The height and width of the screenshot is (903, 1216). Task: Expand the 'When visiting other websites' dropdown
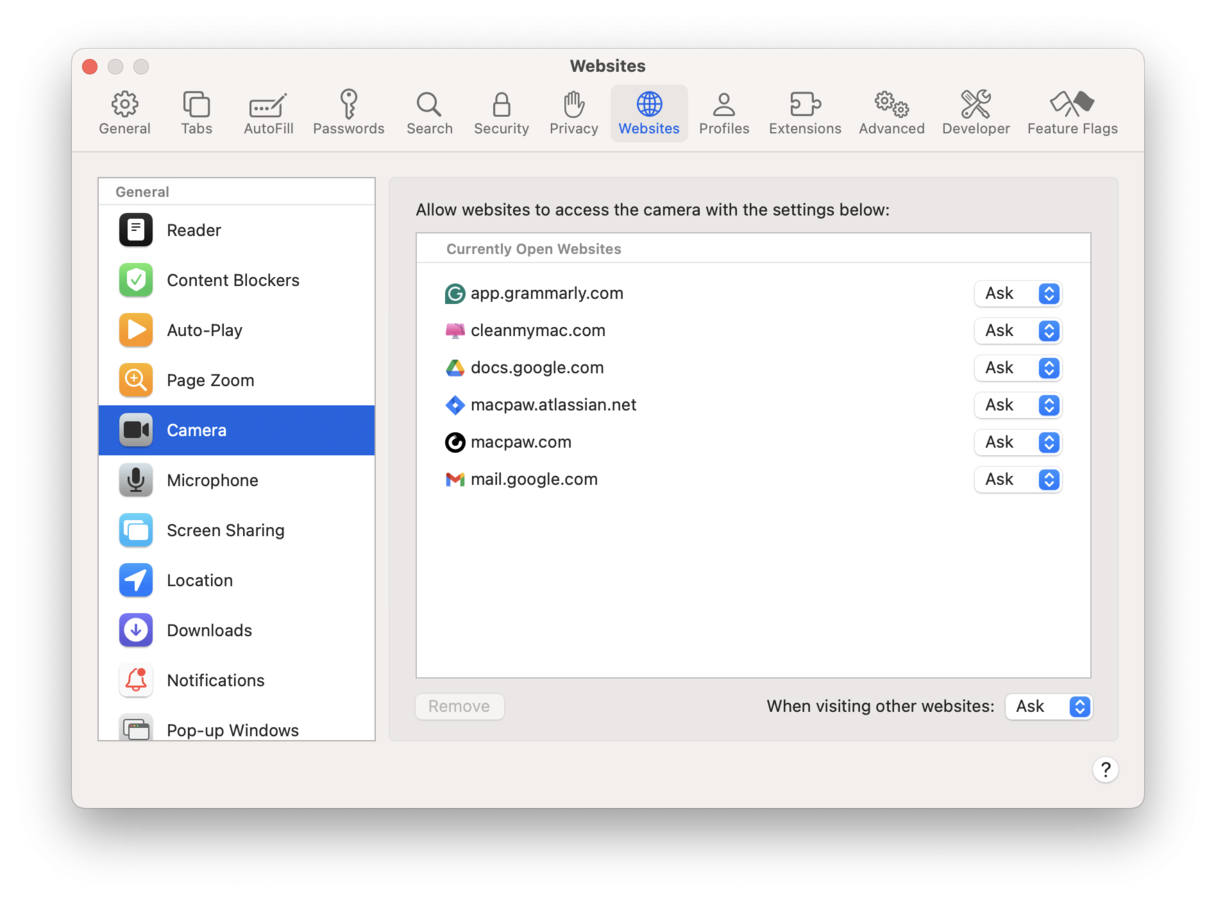pyautogui.click(x=1048, y=706)
